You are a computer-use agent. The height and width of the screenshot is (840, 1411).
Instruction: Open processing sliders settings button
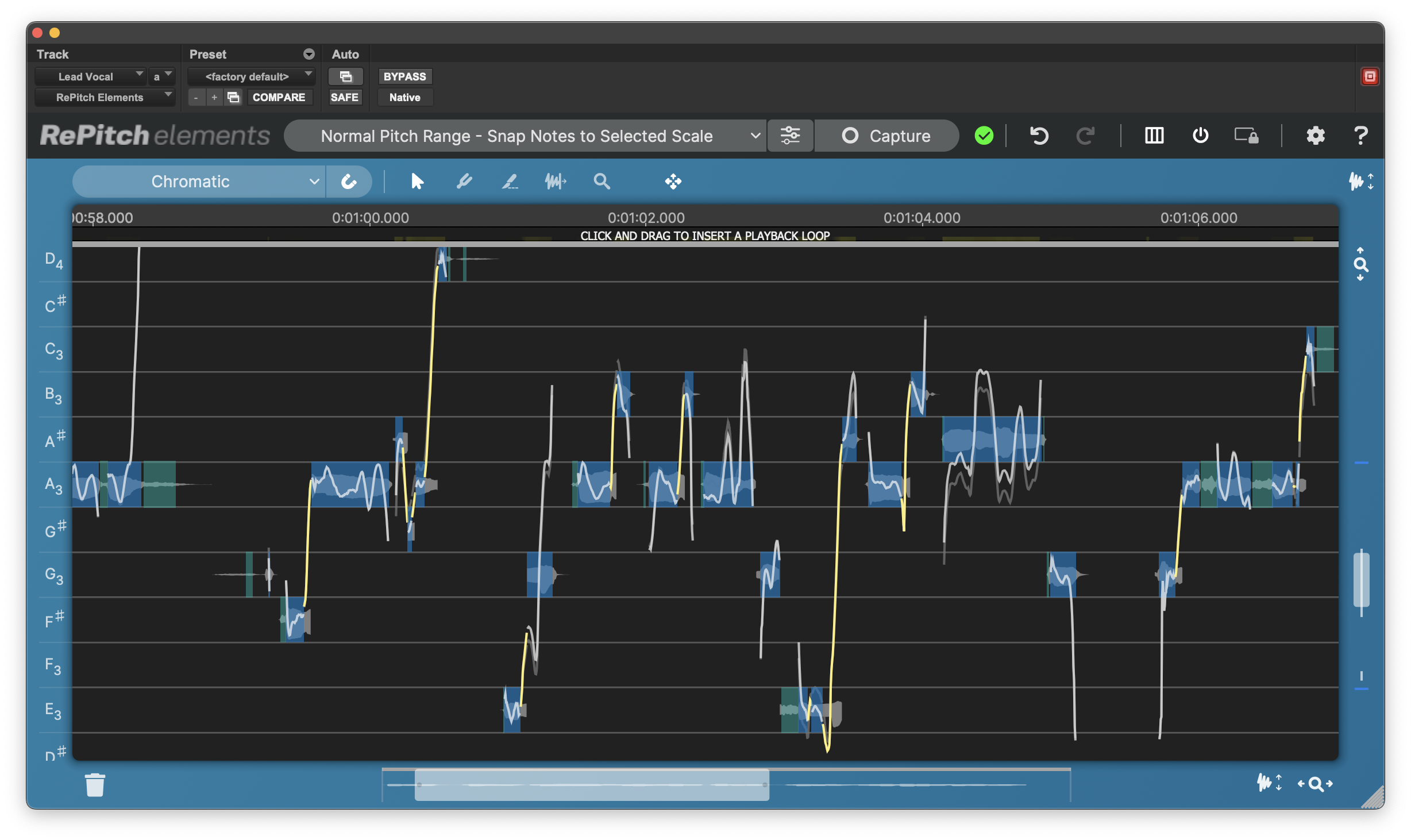click(790, 136)
